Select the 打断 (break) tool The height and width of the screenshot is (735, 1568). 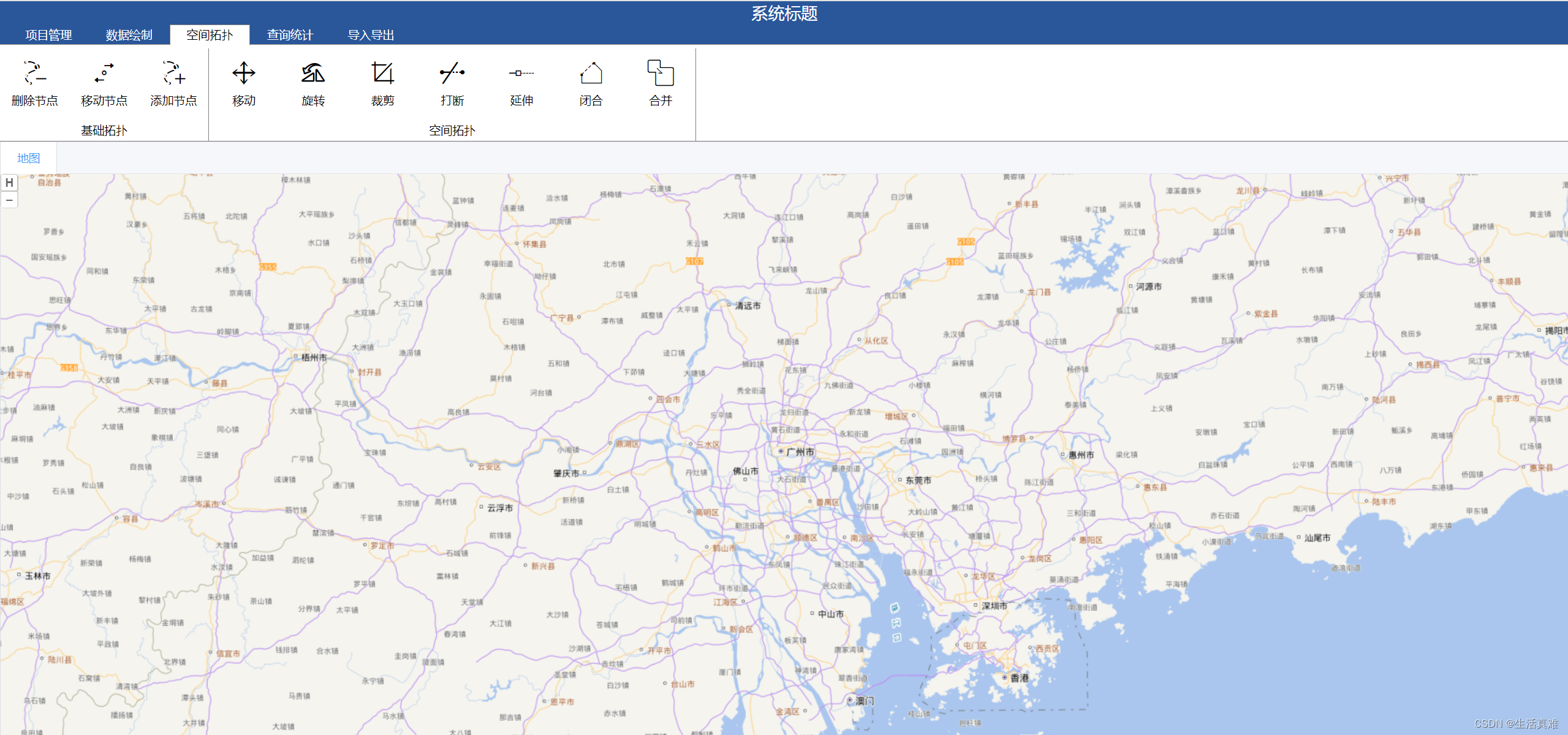pyautogui.click(x=452, y=83)
